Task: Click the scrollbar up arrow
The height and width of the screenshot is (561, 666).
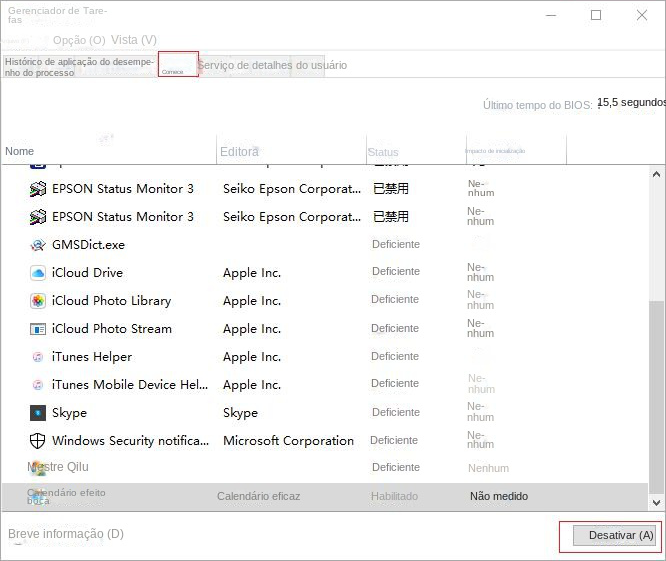Action: coord(656,174)
